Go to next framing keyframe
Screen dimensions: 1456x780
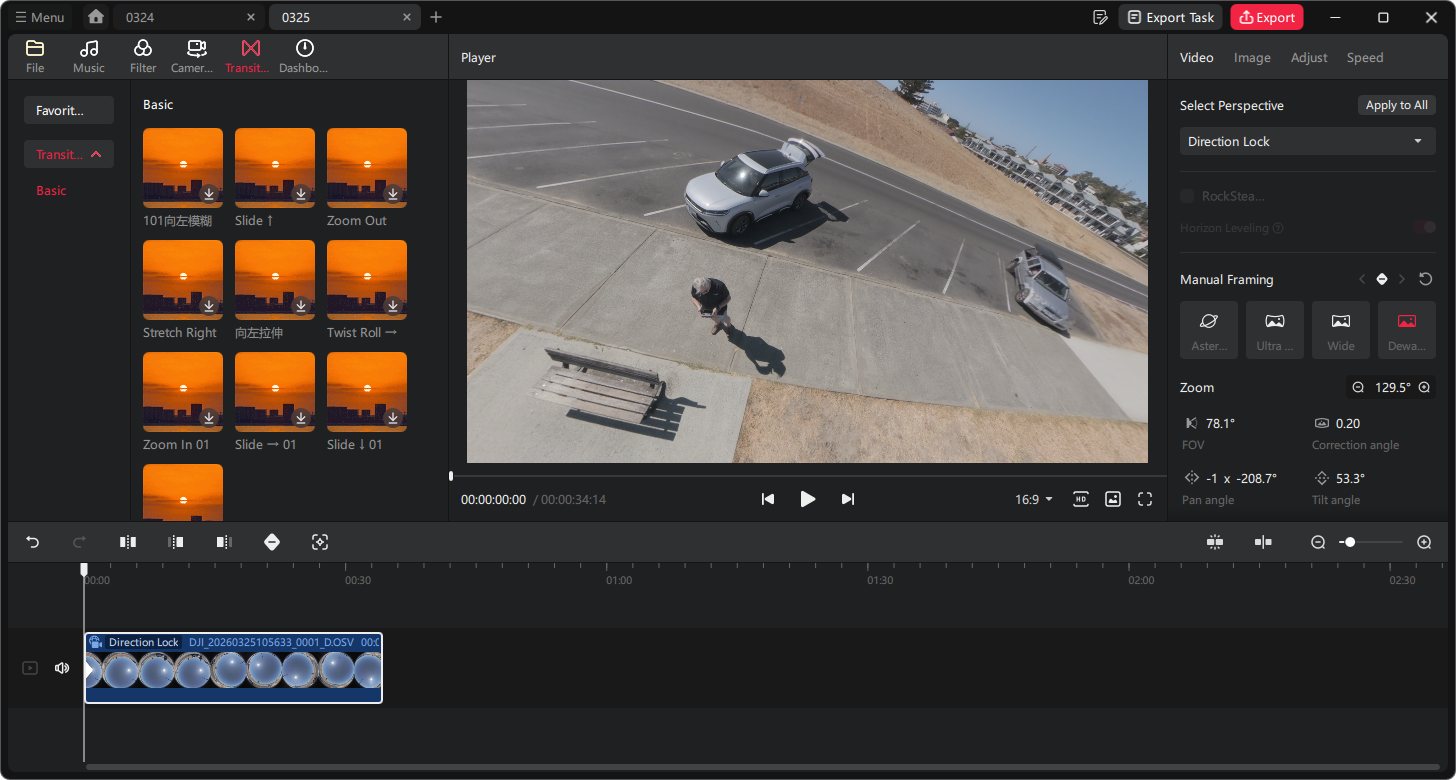(x=1402, y=279)
